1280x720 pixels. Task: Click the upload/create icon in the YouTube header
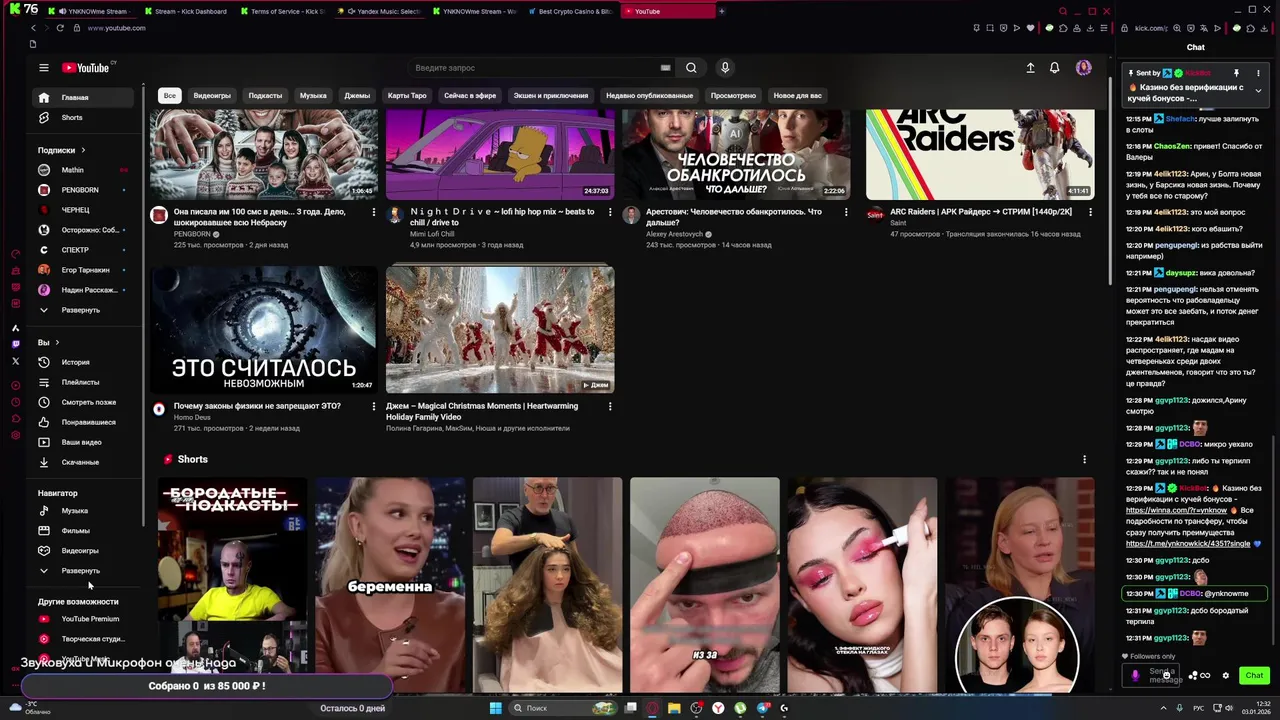1030,68
